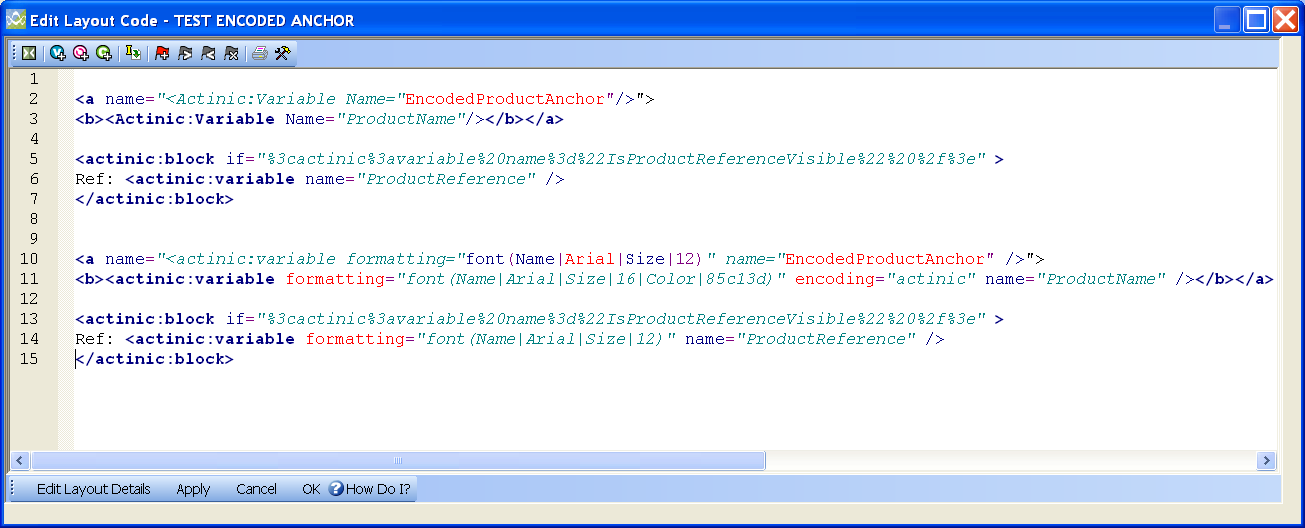Viewport: 1305px width, 528px height.
Task: Click the green collapse icon in toolbar
Action: [29, 54]
